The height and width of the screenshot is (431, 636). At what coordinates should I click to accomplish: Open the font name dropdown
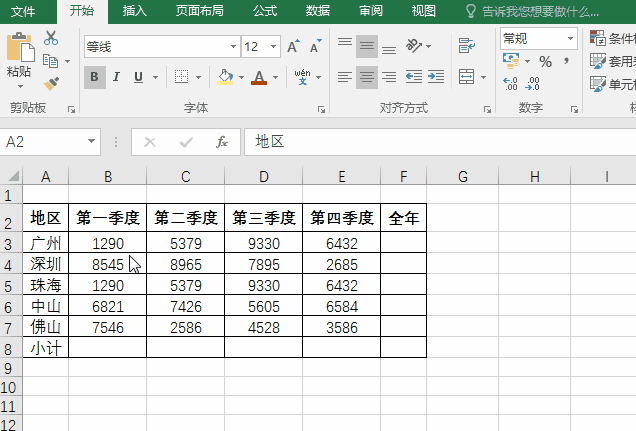click(233, 47)
